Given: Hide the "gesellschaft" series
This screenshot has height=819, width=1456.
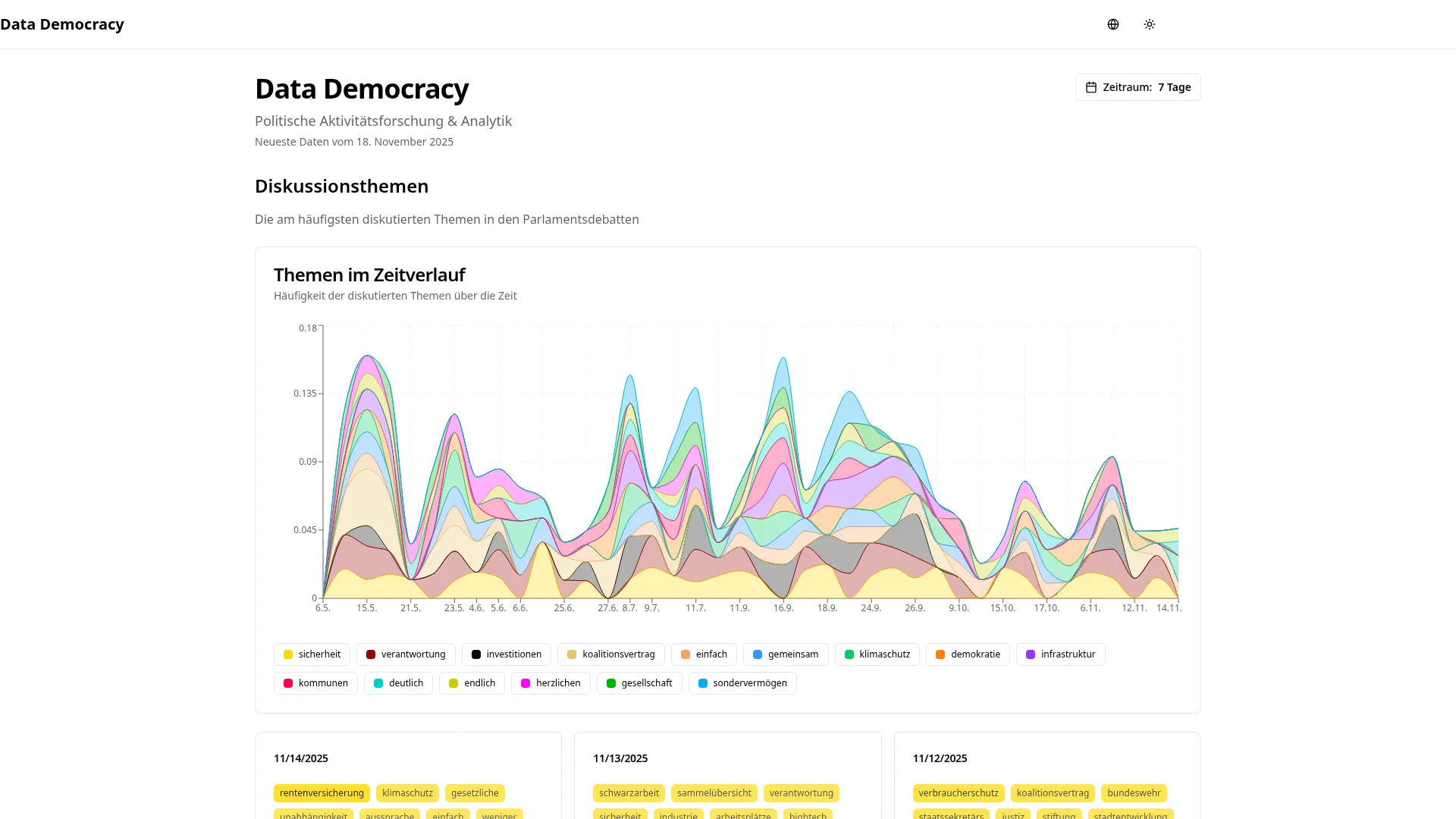Looking at the screenshot, I should 639,682.
